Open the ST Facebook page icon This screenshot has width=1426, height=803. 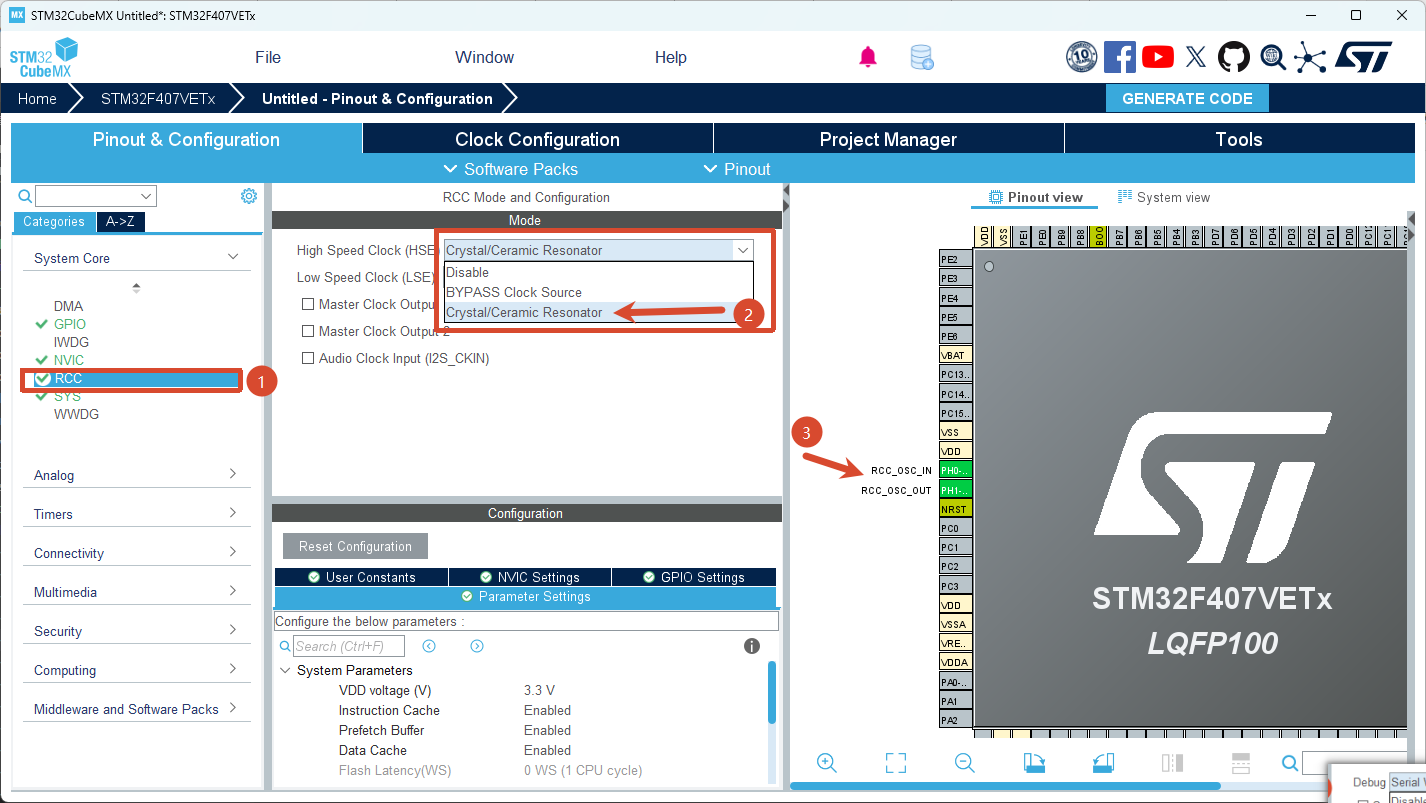tap(1120, 57)
